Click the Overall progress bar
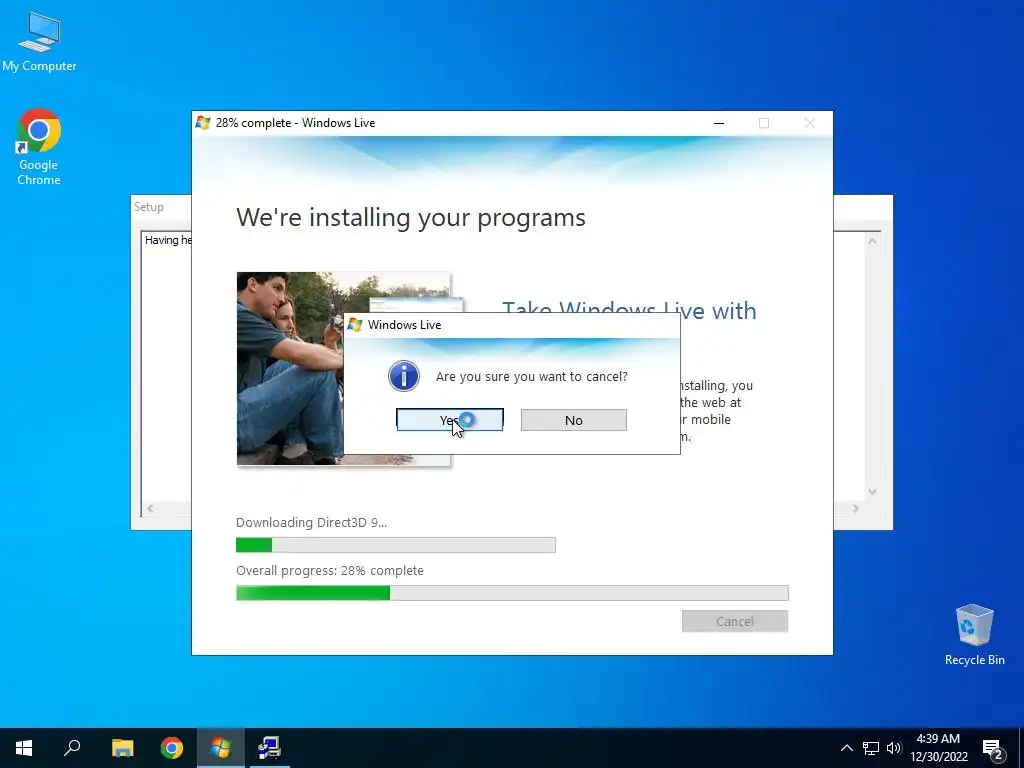 [x=512, y=592]
